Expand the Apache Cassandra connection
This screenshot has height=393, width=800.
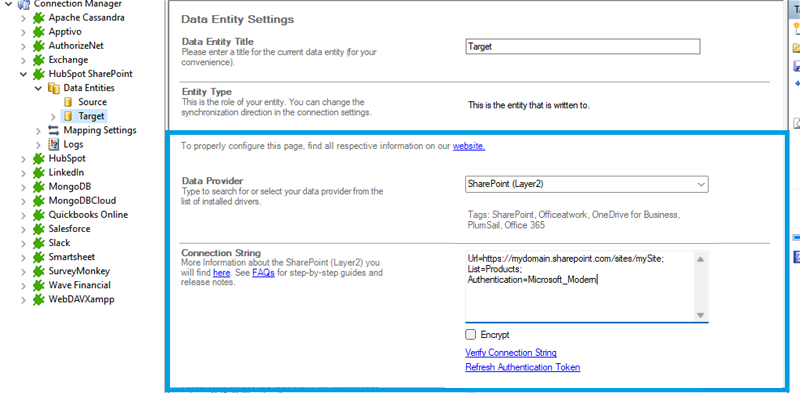[23, 18]
